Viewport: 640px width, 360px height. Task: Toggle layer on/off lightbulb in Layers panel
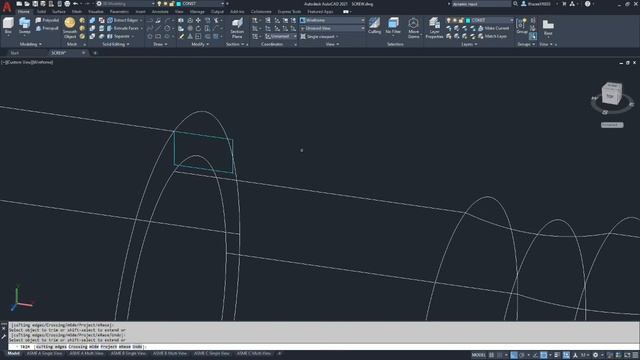[449, 20]
